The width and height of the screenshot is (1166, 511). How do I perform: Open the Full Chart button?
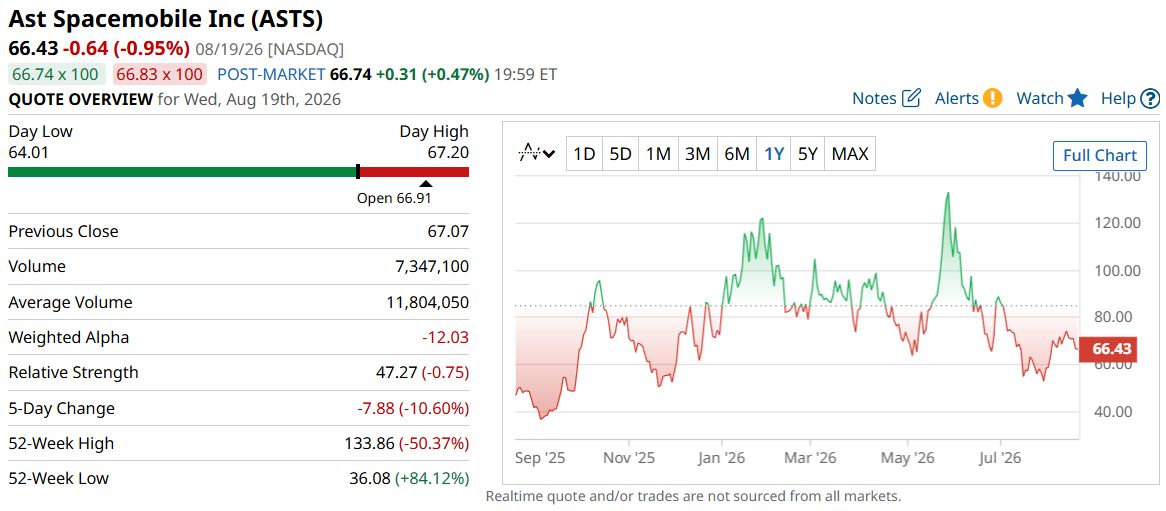point(1100,155)
